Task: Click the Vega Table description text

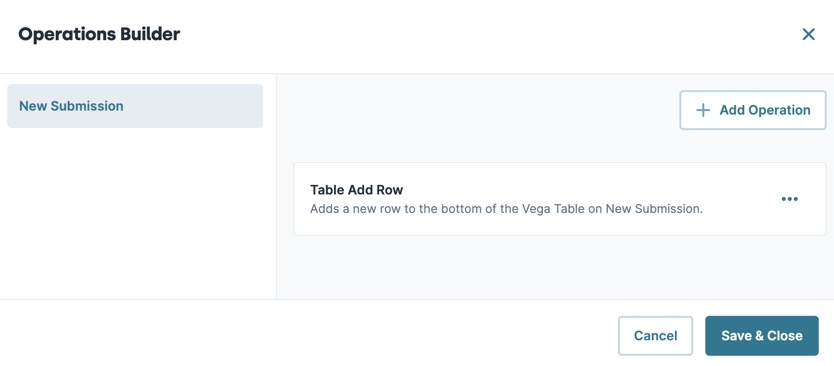Action: point(506,209)
